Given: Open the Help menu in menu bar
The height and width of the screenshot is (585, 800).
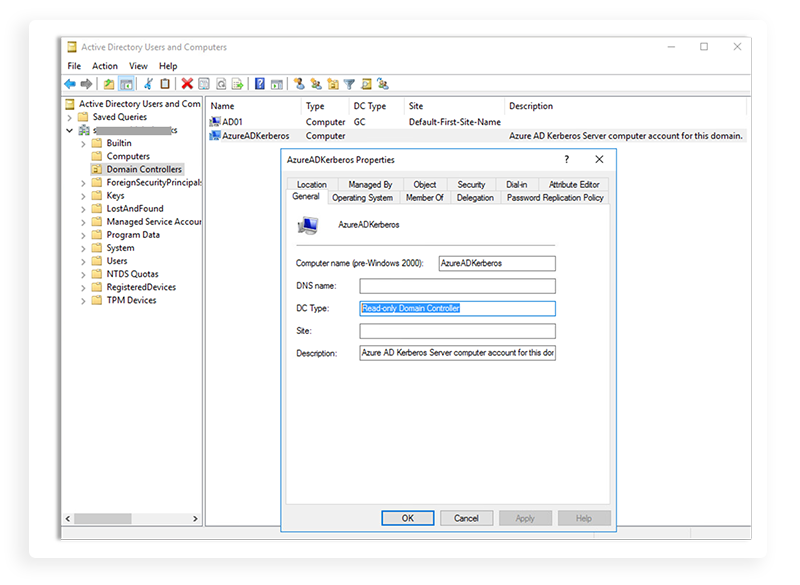Looking at the screenshot, I should [x=168, y=66].
